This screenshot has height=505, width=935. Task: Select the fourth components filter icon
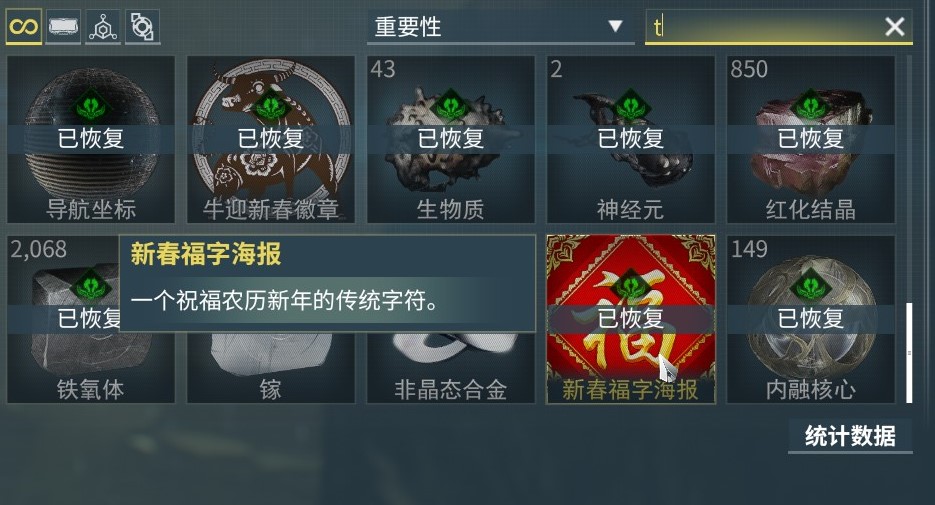(x=143, y=27)
